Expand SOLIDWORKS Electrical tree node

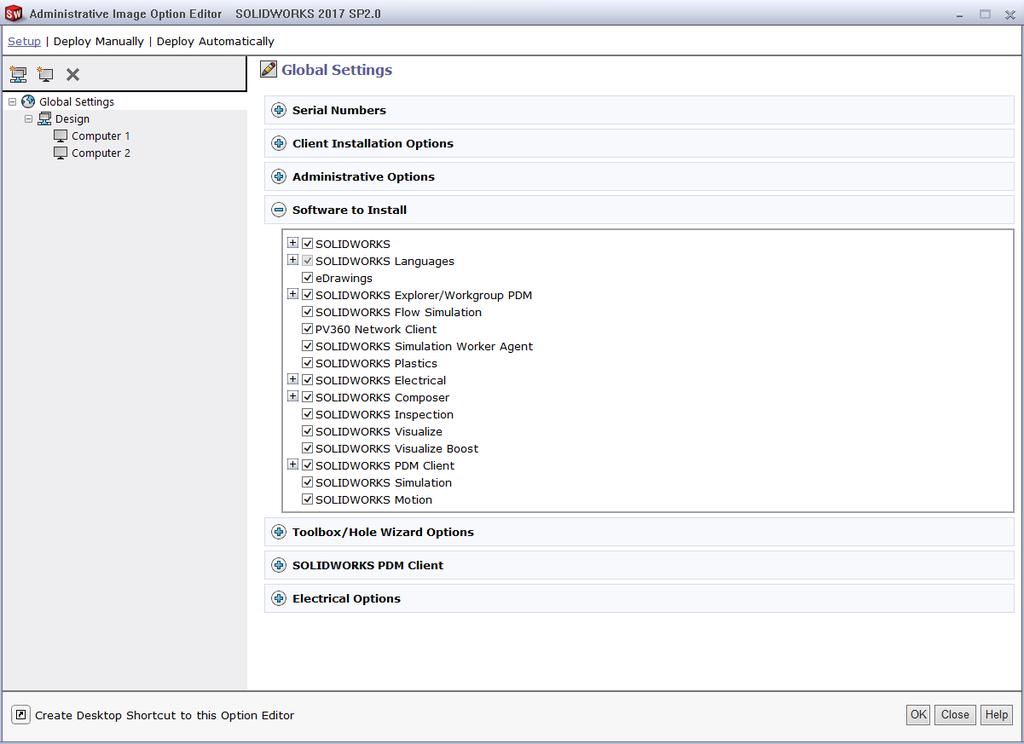(x=293, y=380)
